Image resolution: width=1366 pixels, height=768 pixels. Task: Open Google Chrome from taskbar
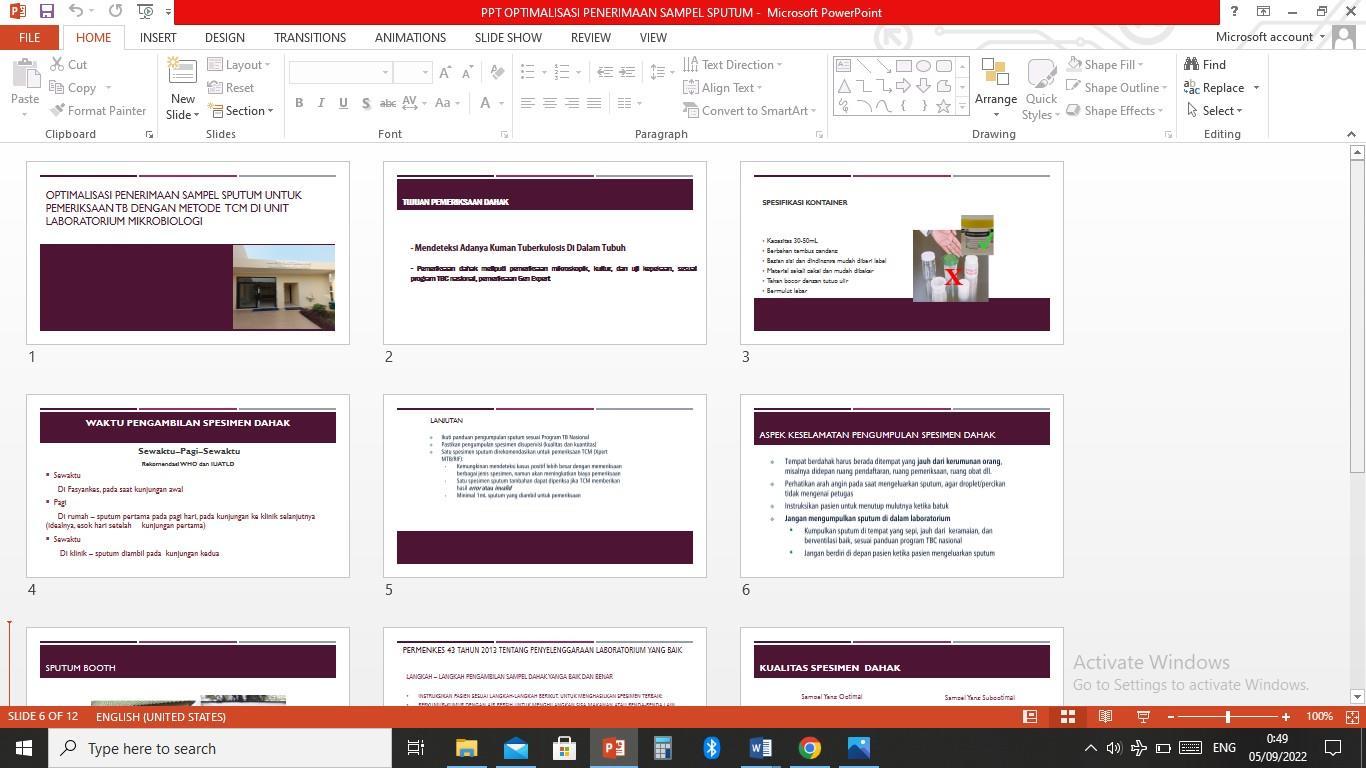coord(809,748)
